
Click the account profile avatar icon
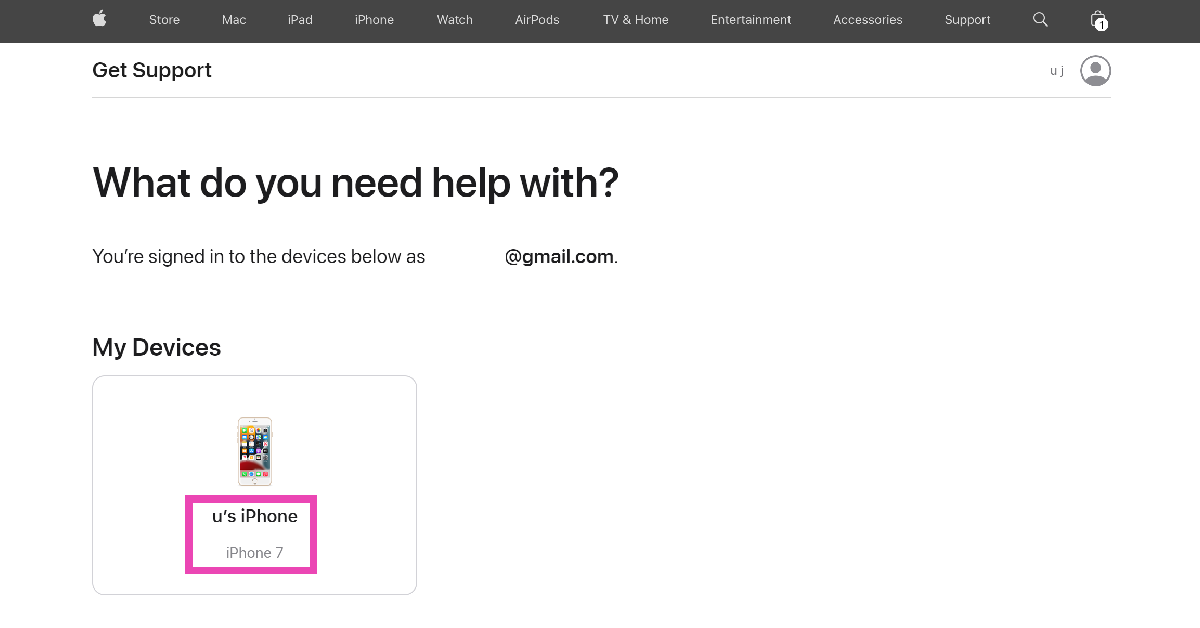[x=1096, y=71]
